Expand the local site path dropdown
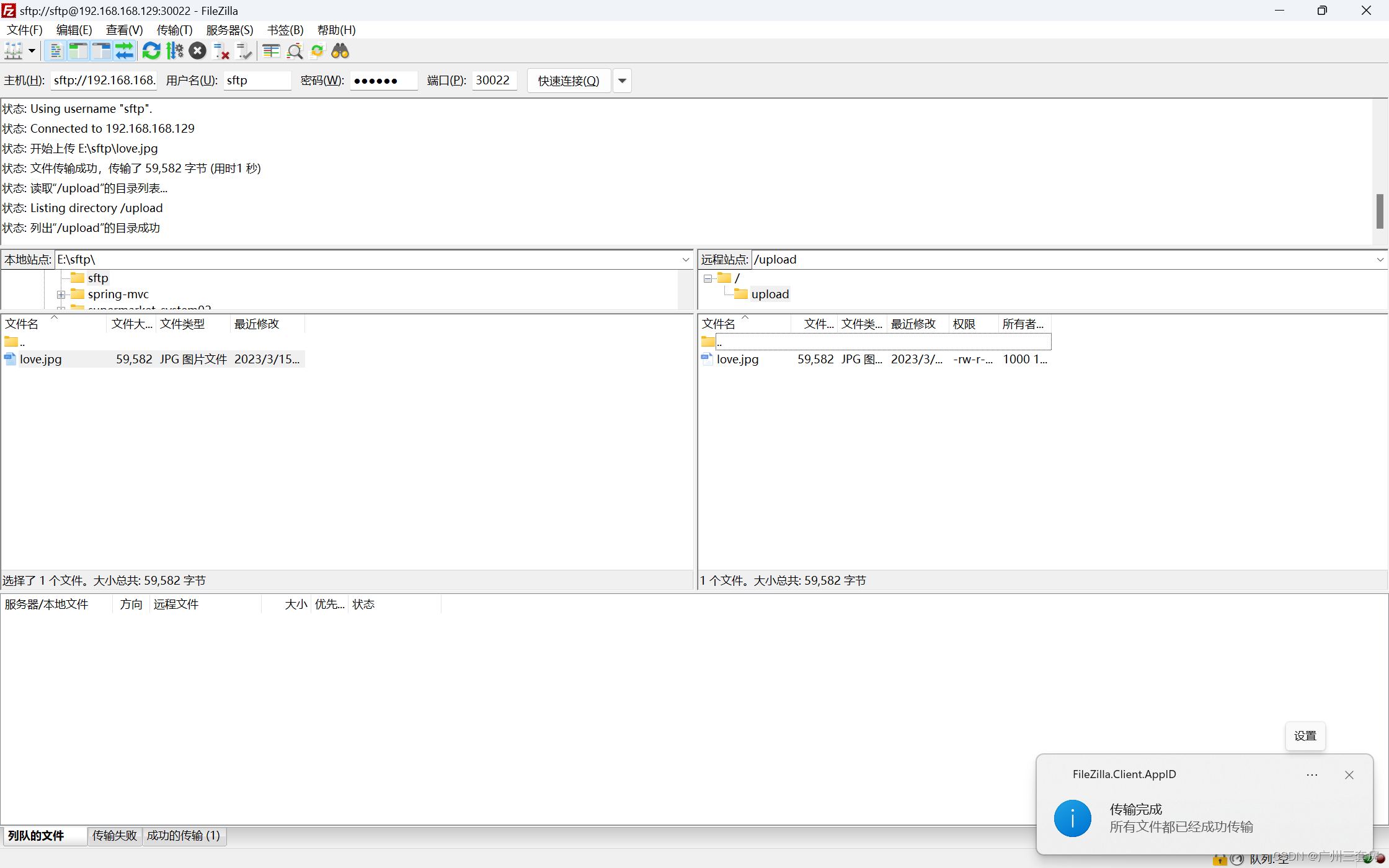Image resolution: width=1389 pixels, height=868 pixels. coord(686,260)
